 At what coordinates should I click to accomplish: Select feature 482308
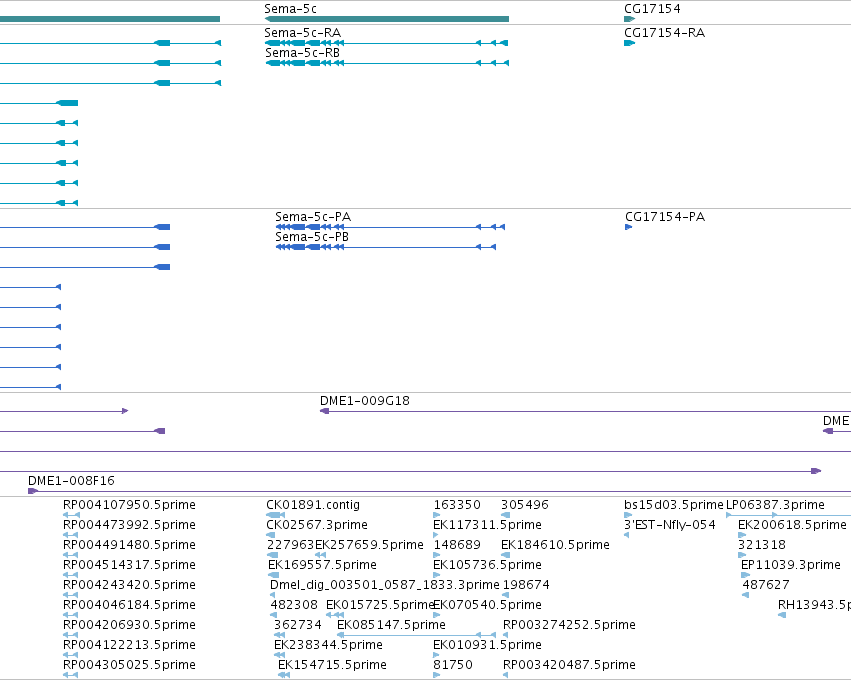[294, 605]
